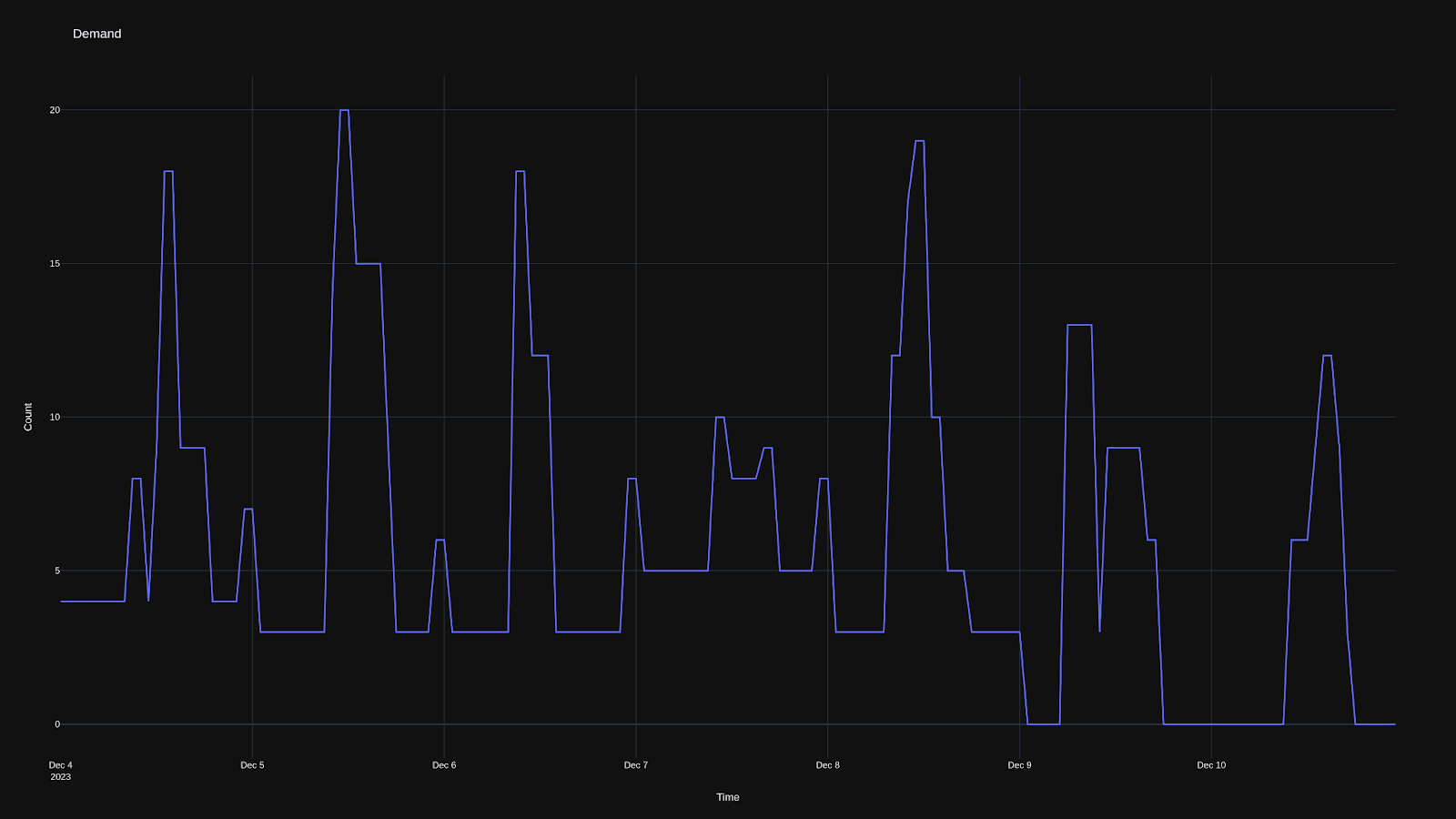Click the "10" y-axis tick label
Screen dimensions: 1456x819
53,416
